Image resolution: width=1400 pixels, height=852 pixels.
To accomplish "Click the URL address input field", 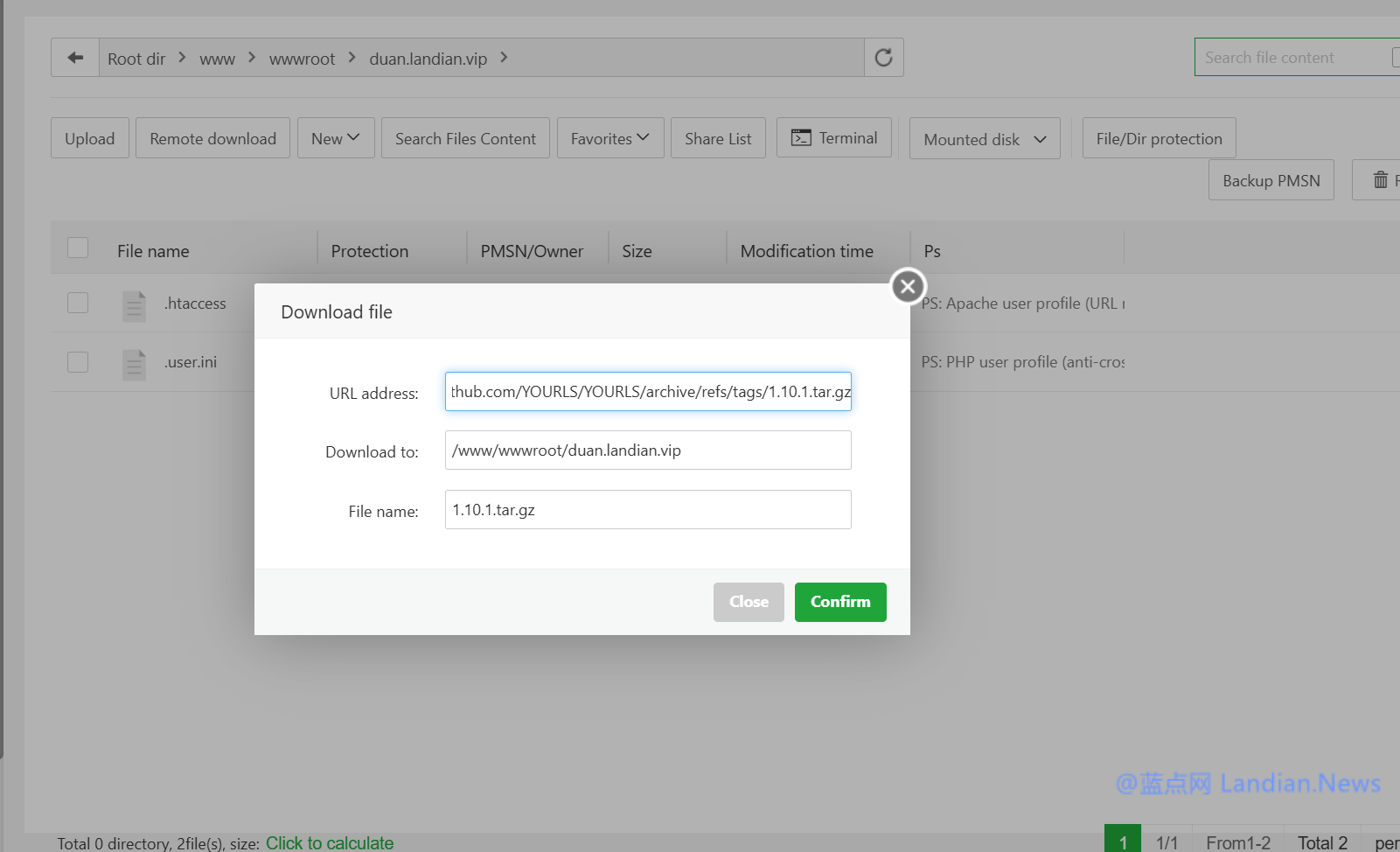I will pos(647,392).
